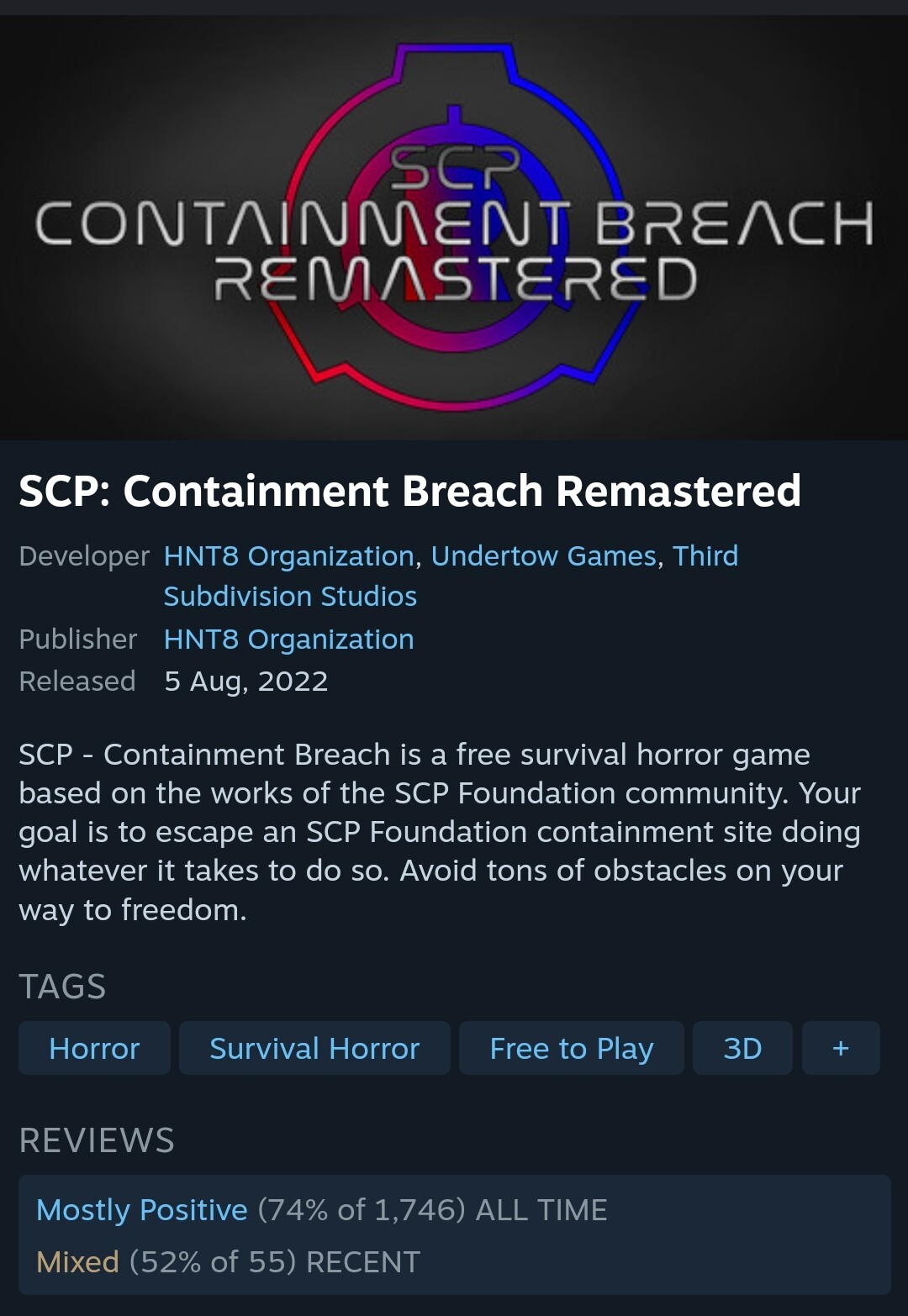The width and height of the screenshot is (908, 1316).
Task: Open HNT8 Organization developer link
Action: (288, 556)
